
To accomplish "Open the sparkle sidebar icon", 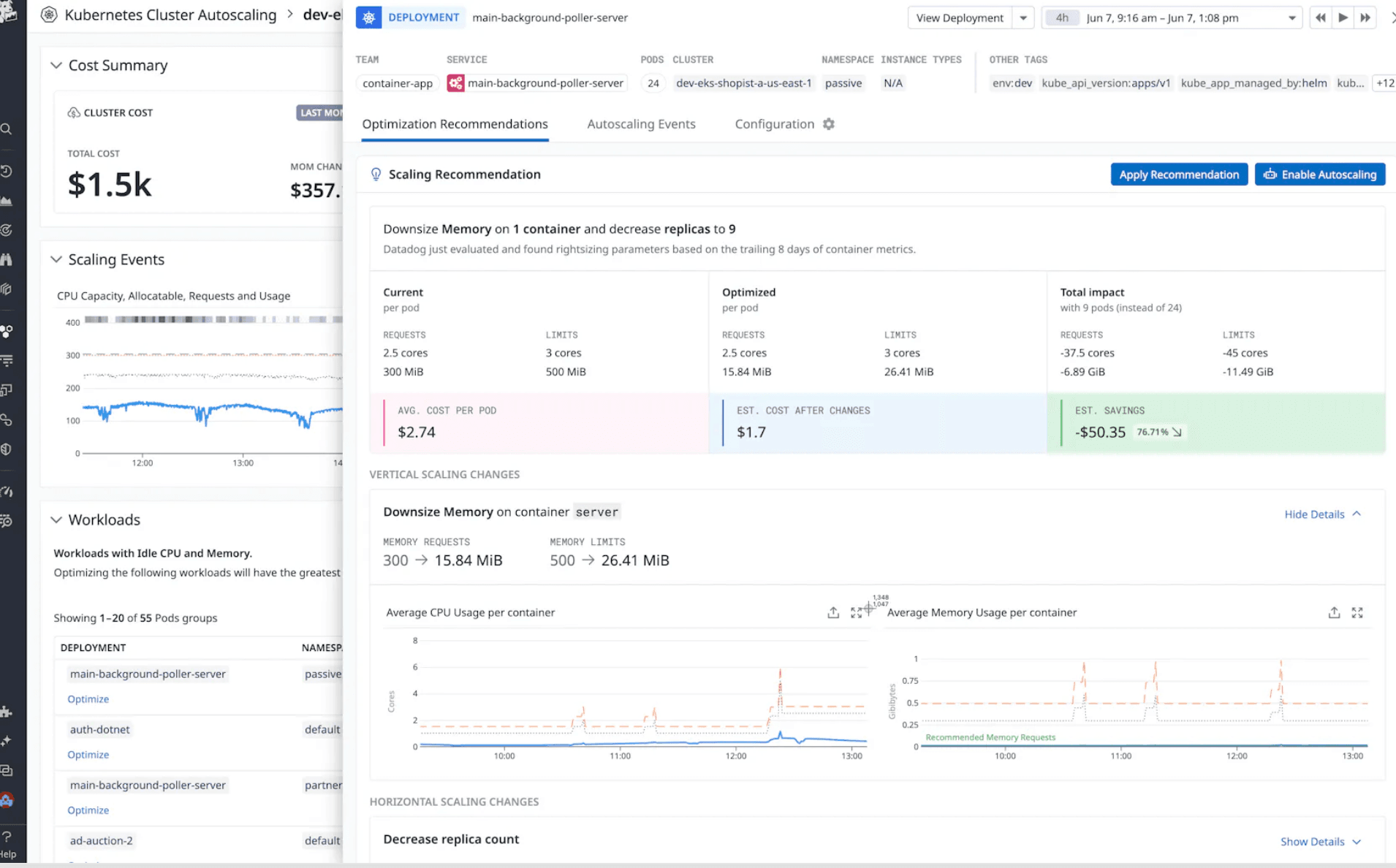I will pyautogui.click(x=7, y=741).
